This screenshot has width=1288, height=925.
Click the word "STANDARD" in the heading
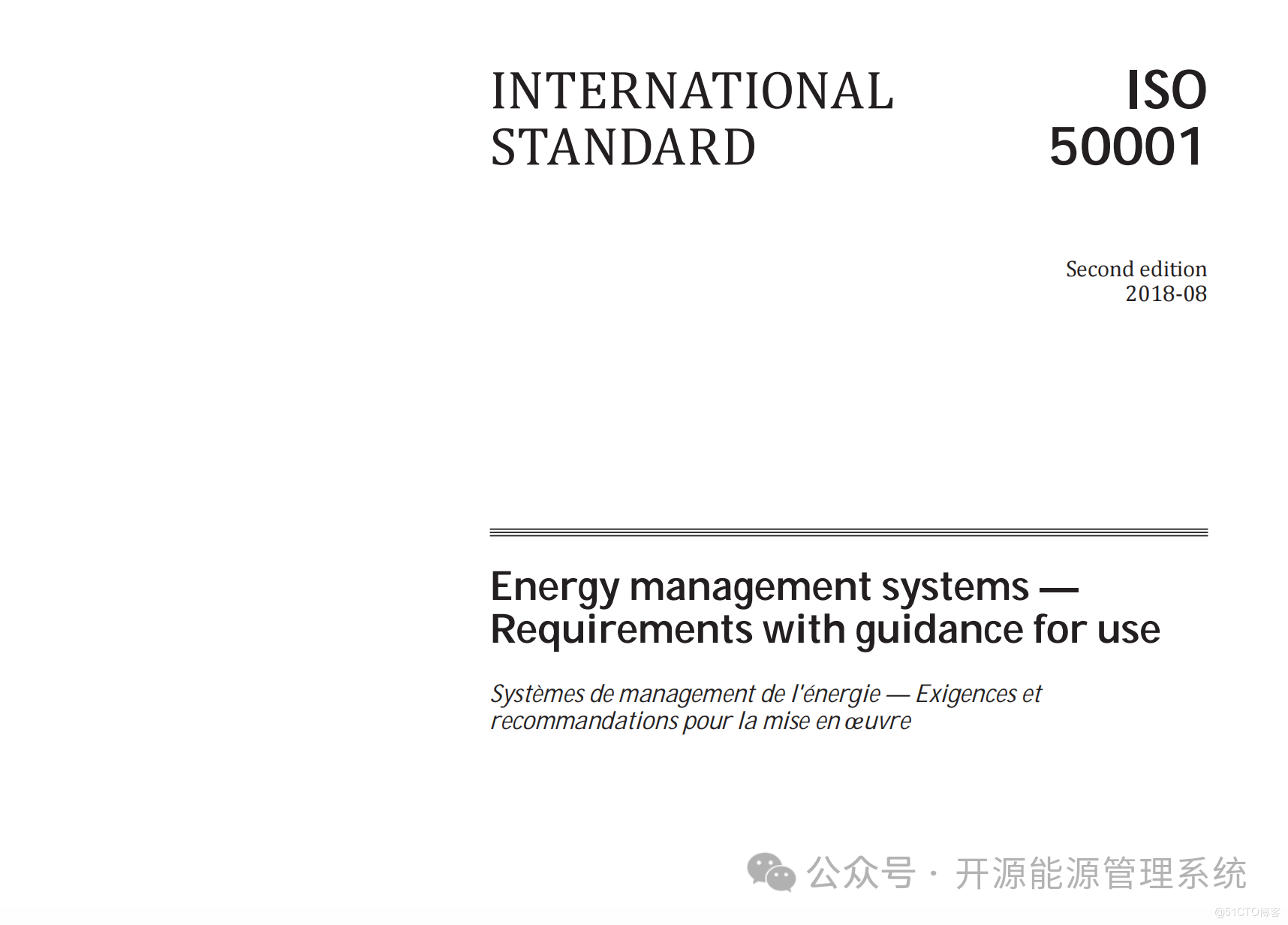[x=623, y=147]
